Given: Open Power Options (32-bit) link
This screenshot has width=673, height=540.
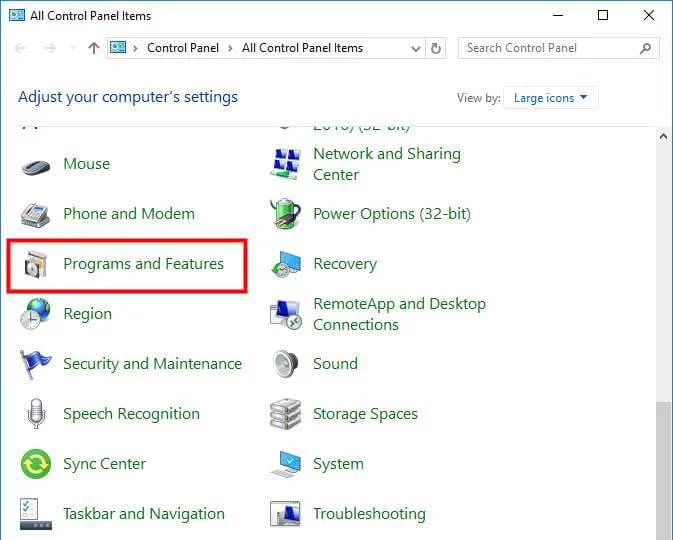Looking at the screenshot, I should (392, 214).
